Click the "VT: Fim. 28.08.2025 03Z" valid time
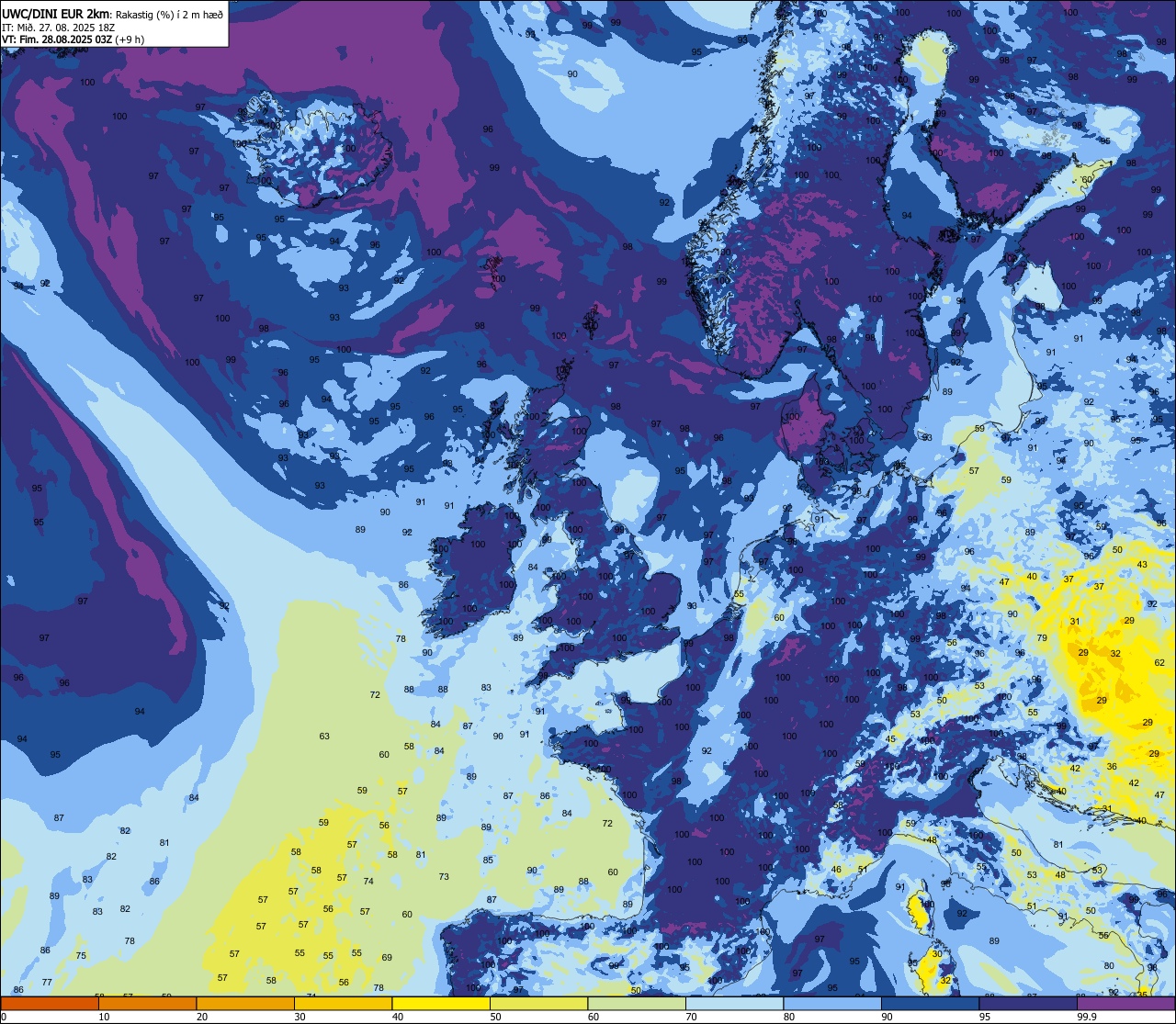 tap(58, 39)
